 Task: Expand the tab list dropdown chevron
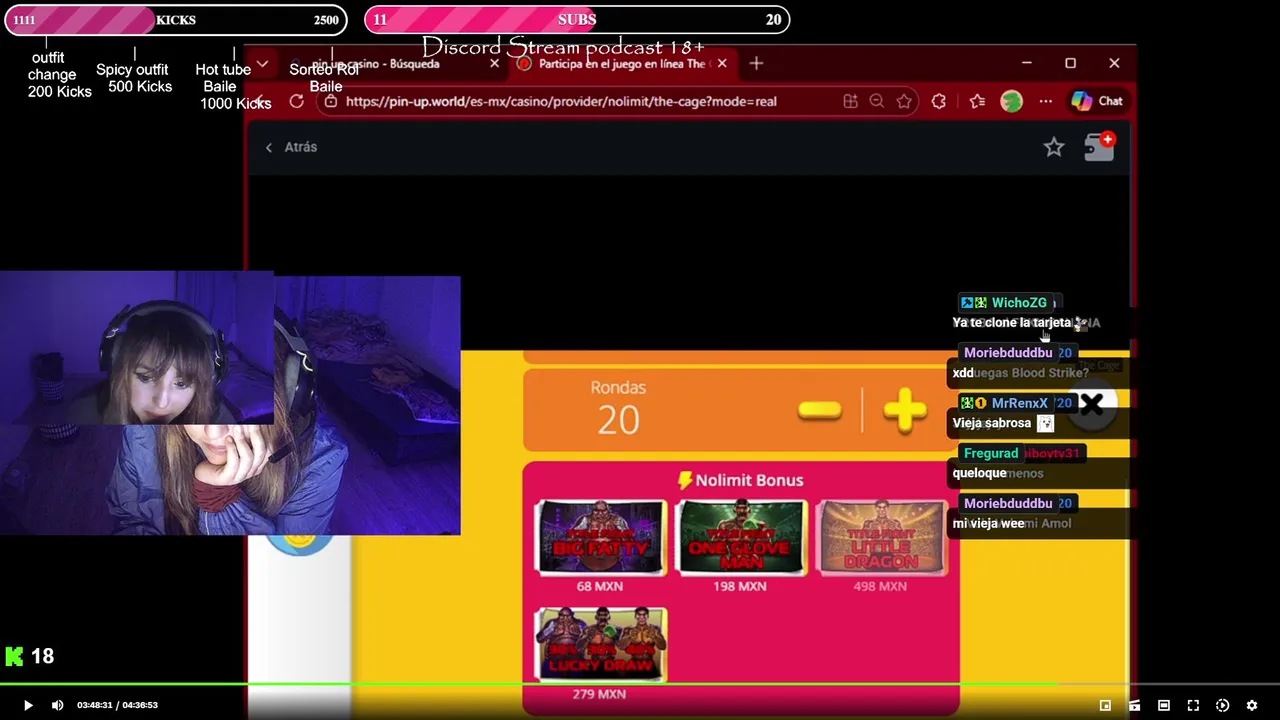point(262,63)
